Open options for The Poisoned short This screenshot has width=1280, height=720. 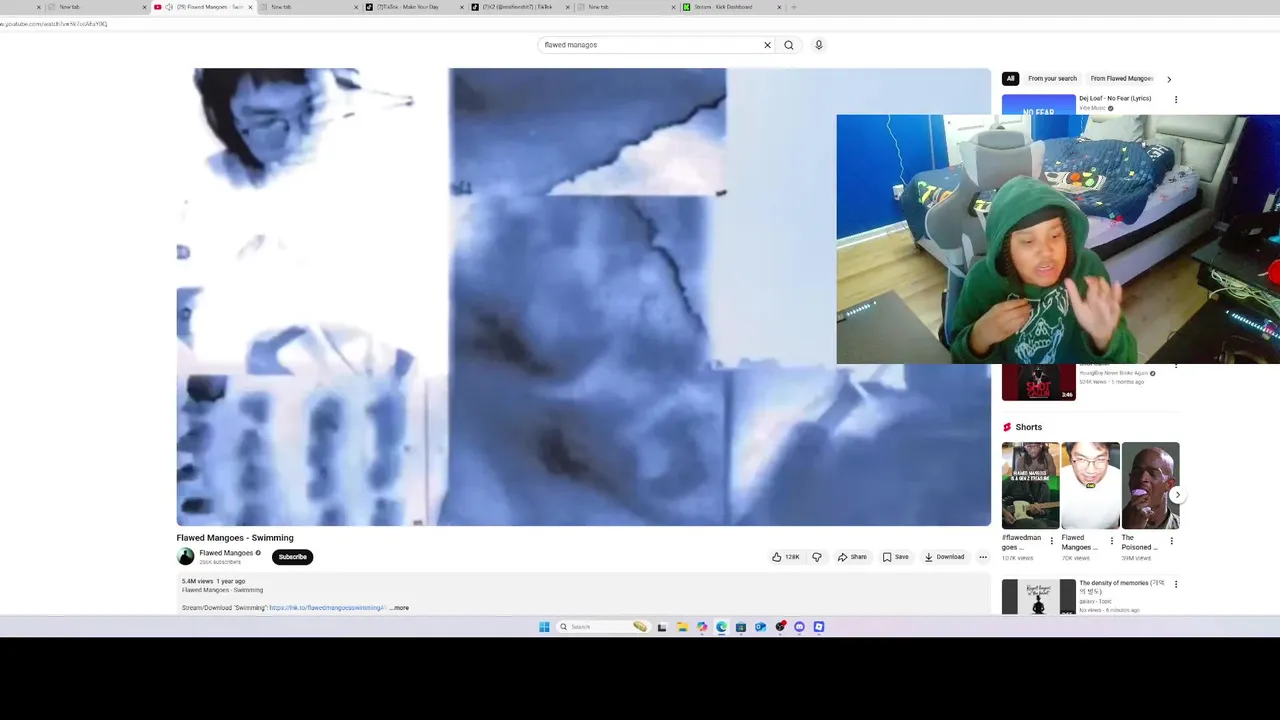[x=1171, y=541]
